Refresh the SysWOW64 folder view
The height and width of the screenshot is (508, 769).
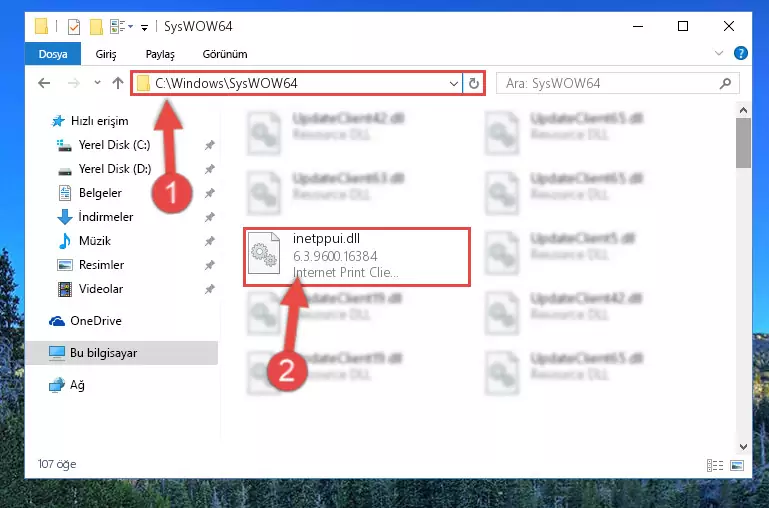pos(473,83)
